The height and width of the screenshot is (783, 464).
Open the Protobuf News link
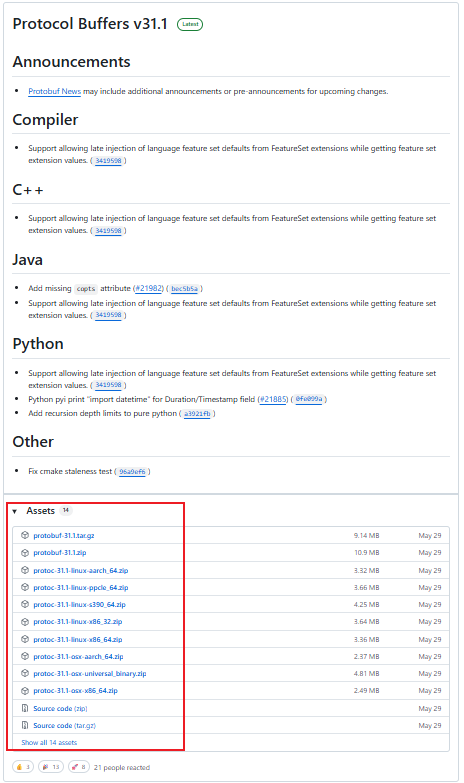tap(54, 91)
